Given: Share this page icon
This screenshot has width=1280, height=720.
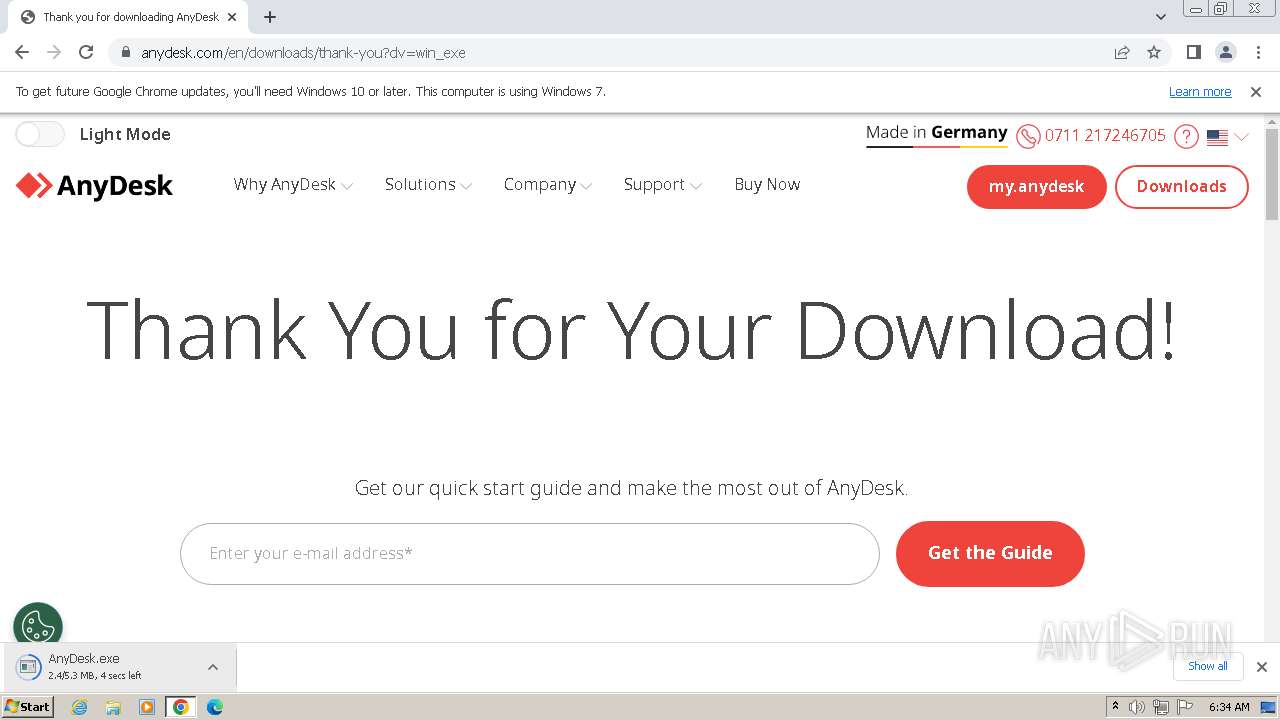Looking at the screenshot, I should point(1122,52).
